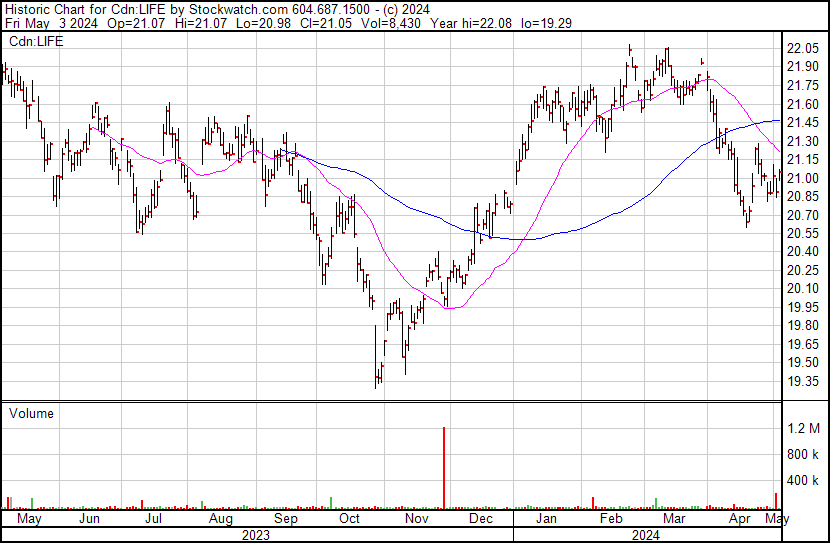This screenshot has width=830, height=543.
Task: Click the 21.00 price axis label
Action: coord(803,178)
